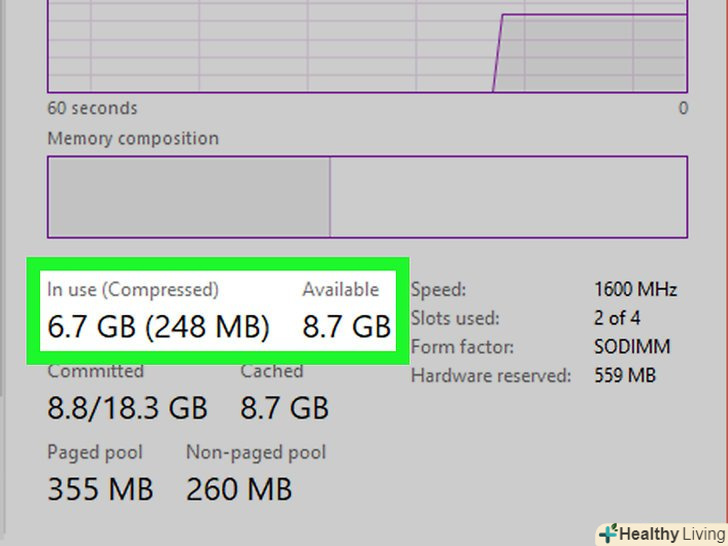The height and width of the screenshot is (546, 728).
Task: Click the Available memory label
Action: [x=341, y=290]
